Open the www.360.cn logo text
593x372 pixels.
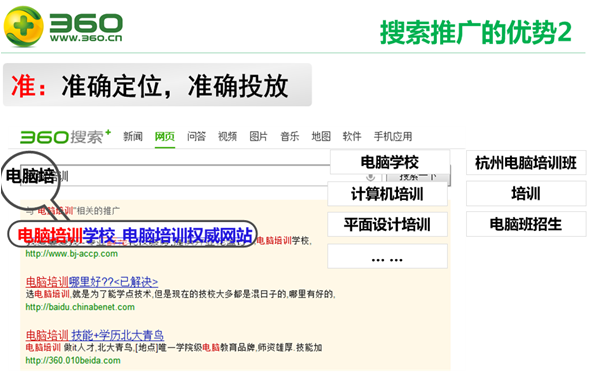(x=86, y=38)
